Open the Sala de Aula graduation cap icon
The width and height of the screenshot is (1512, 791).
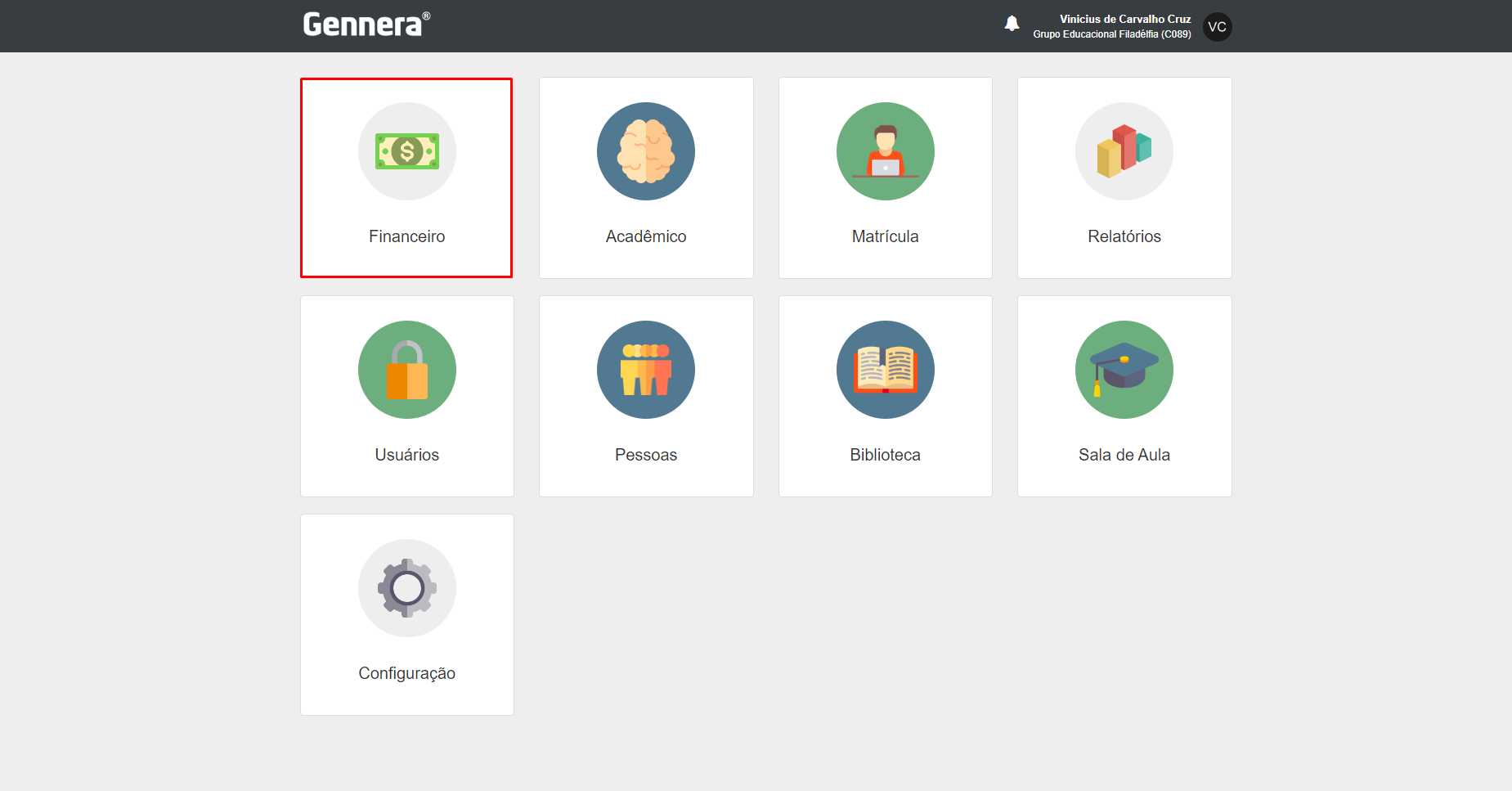(x=1124, y=370)
